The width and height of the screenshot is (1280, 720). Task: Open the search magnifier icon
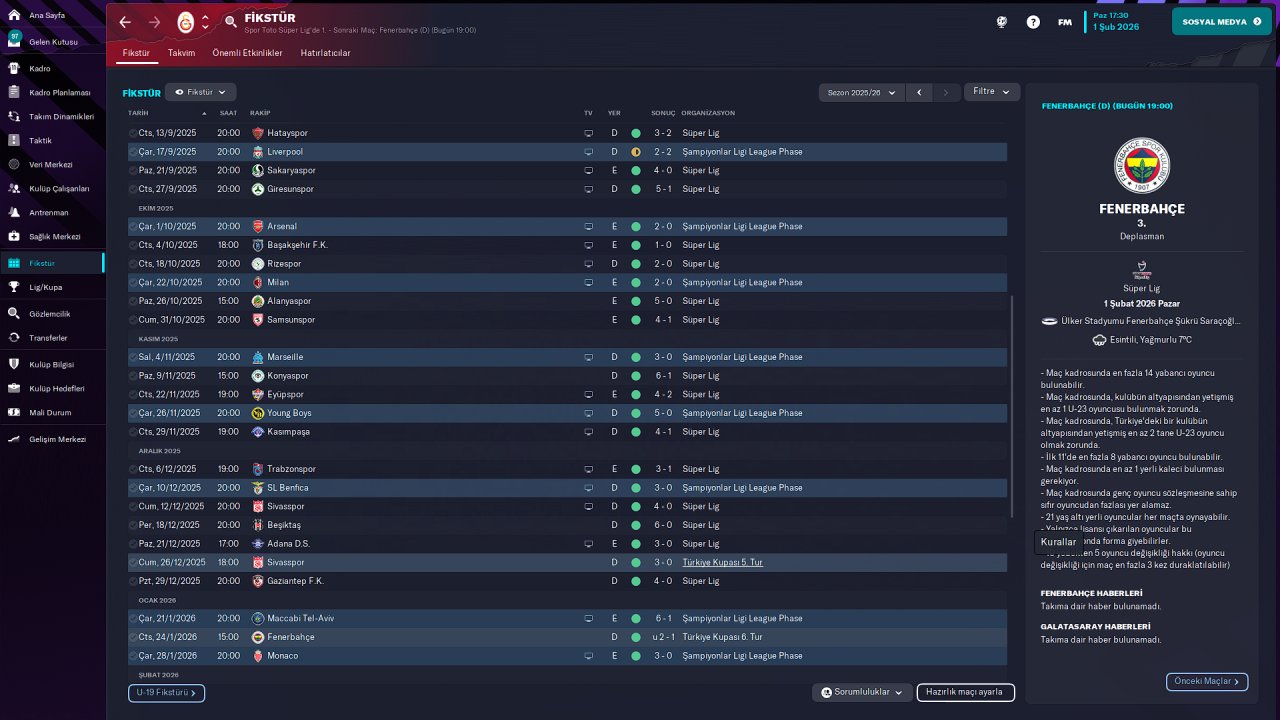tap(231, 22)
